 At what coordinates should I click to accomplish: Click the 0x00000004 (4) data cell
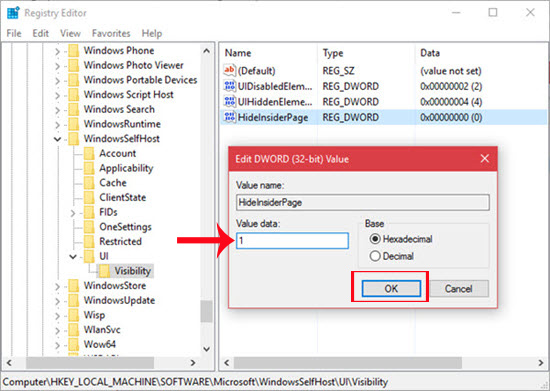(x=451, y=102)
